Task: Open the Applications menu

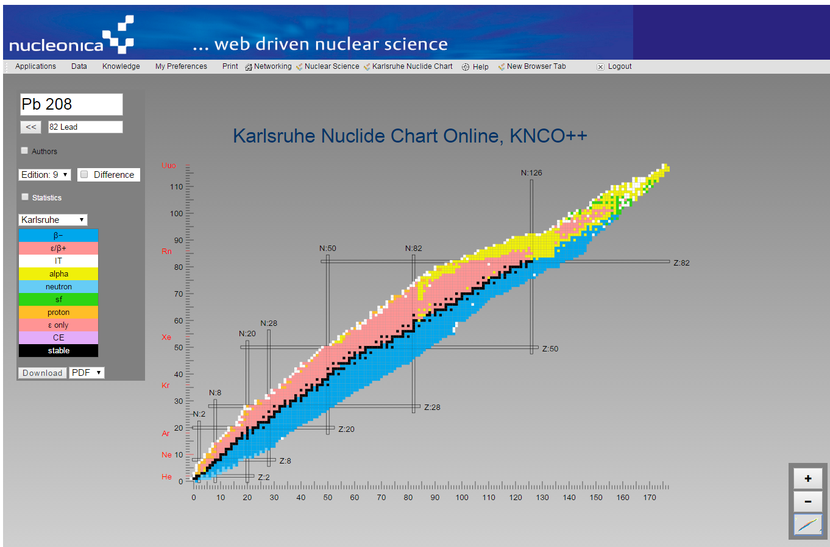Action: (x=35, y=66)
